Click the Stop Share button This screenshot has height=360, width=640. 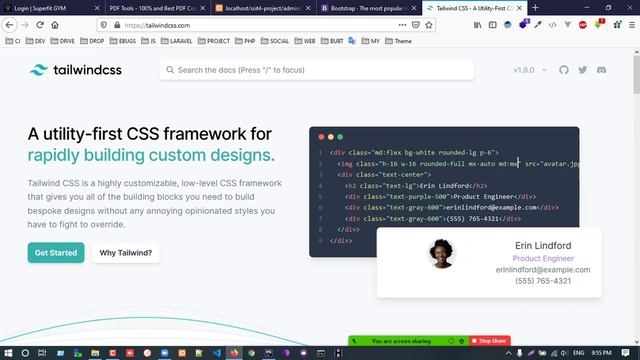pos(489,341)
